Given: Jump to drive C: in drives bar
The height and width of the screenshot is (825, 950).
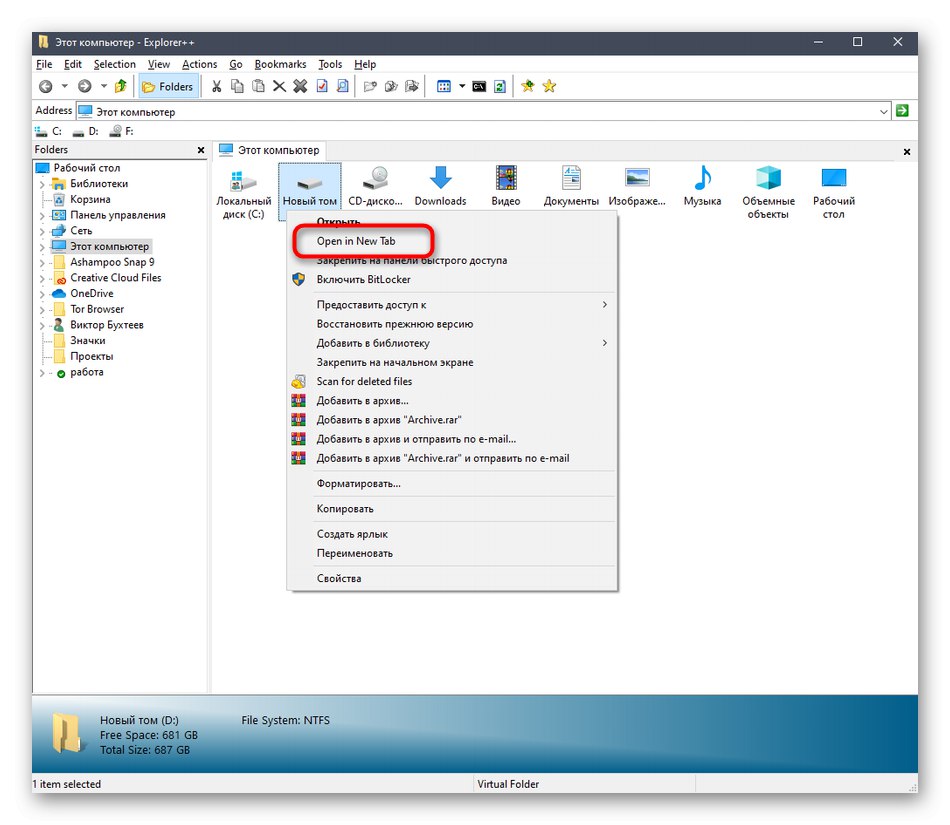Looking at the screenshot, I should (x=48, y=131).
